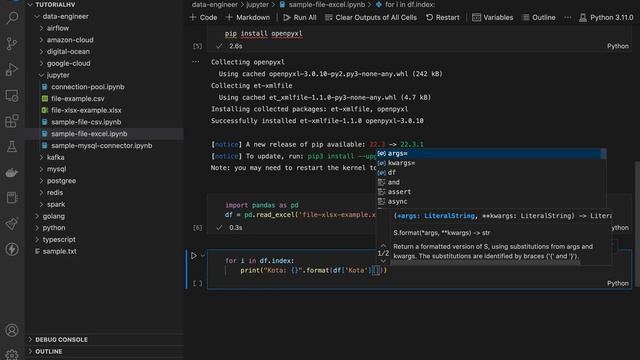Open run options chevron beside cell
Viewport: 640px width, 360px height.
tap(202, 256)
